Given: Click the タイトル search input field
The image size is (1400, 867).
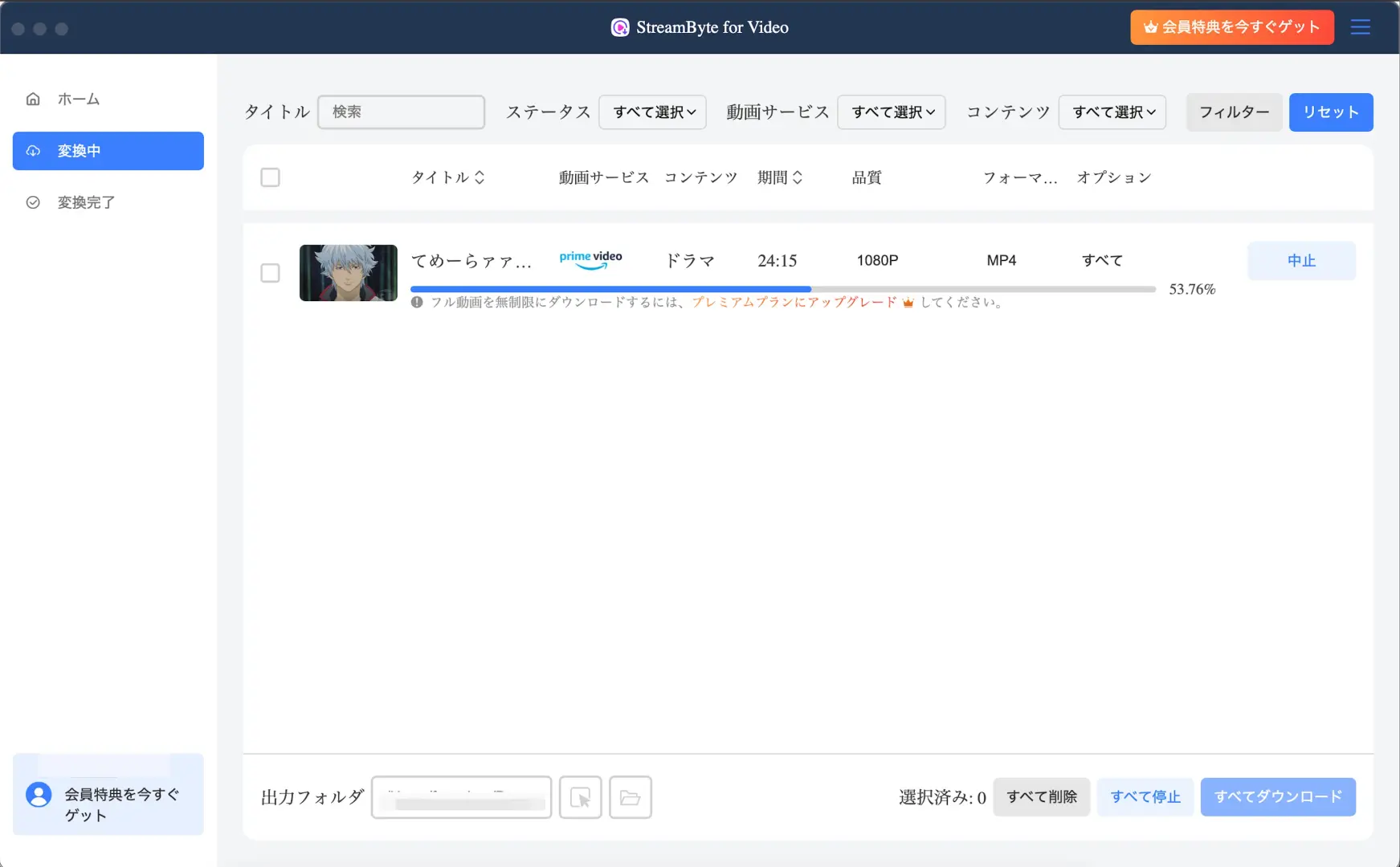Looking at the screenshot, I should tap(401, 112).
